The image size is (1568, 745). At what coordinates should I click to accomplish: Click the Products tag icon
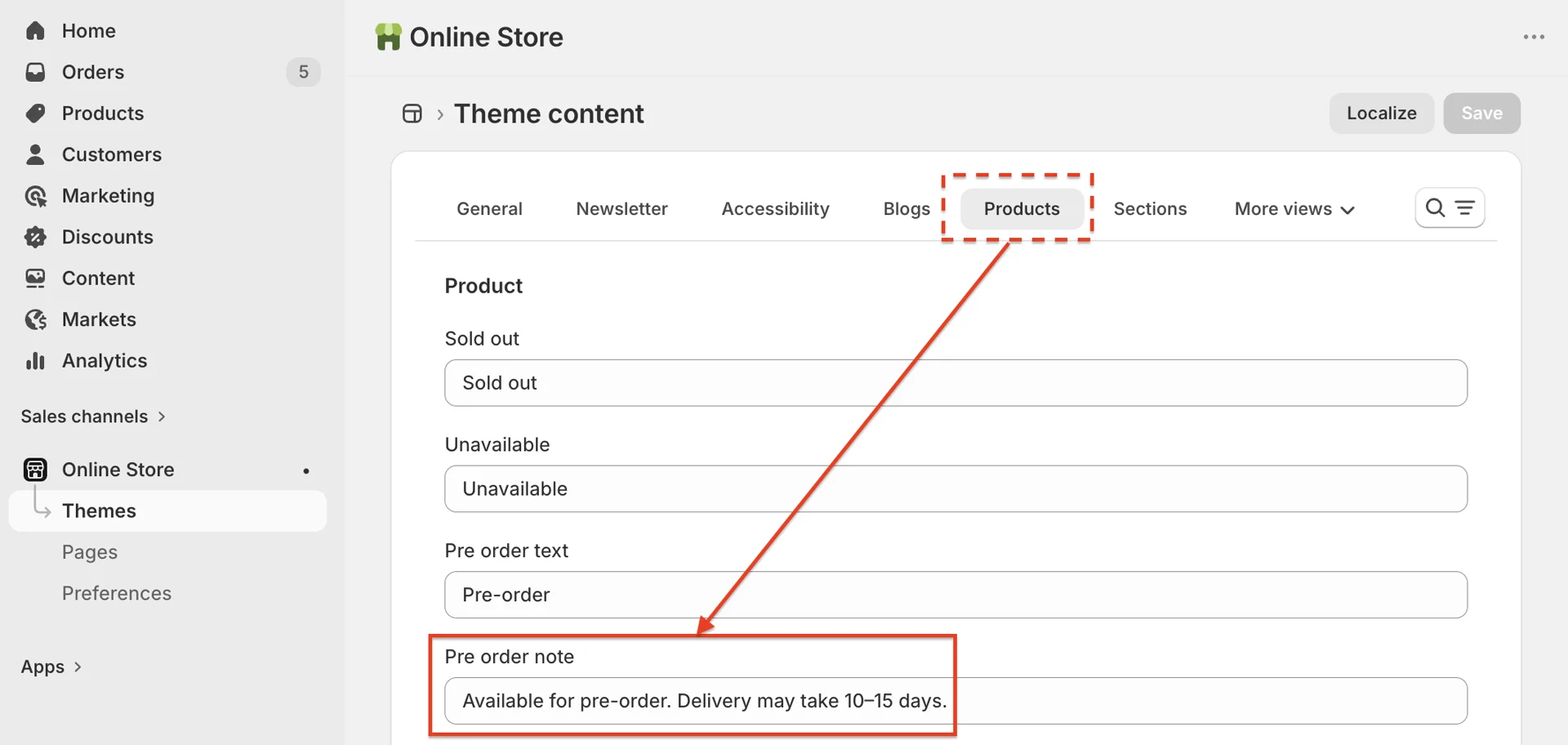[x=35, y=114]
